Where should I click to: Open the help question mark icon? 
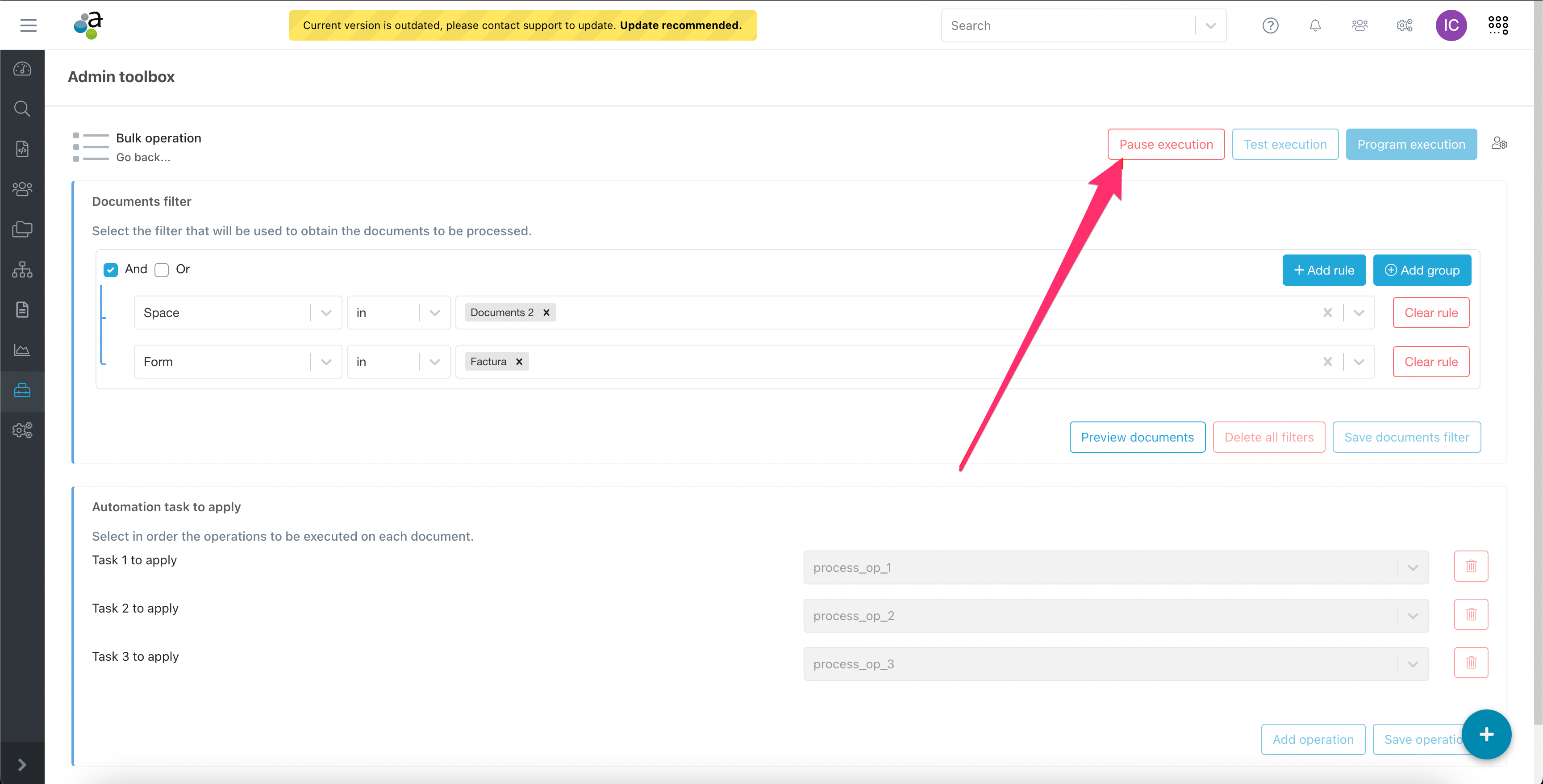pyautogui.click(x=1270, y=26)
